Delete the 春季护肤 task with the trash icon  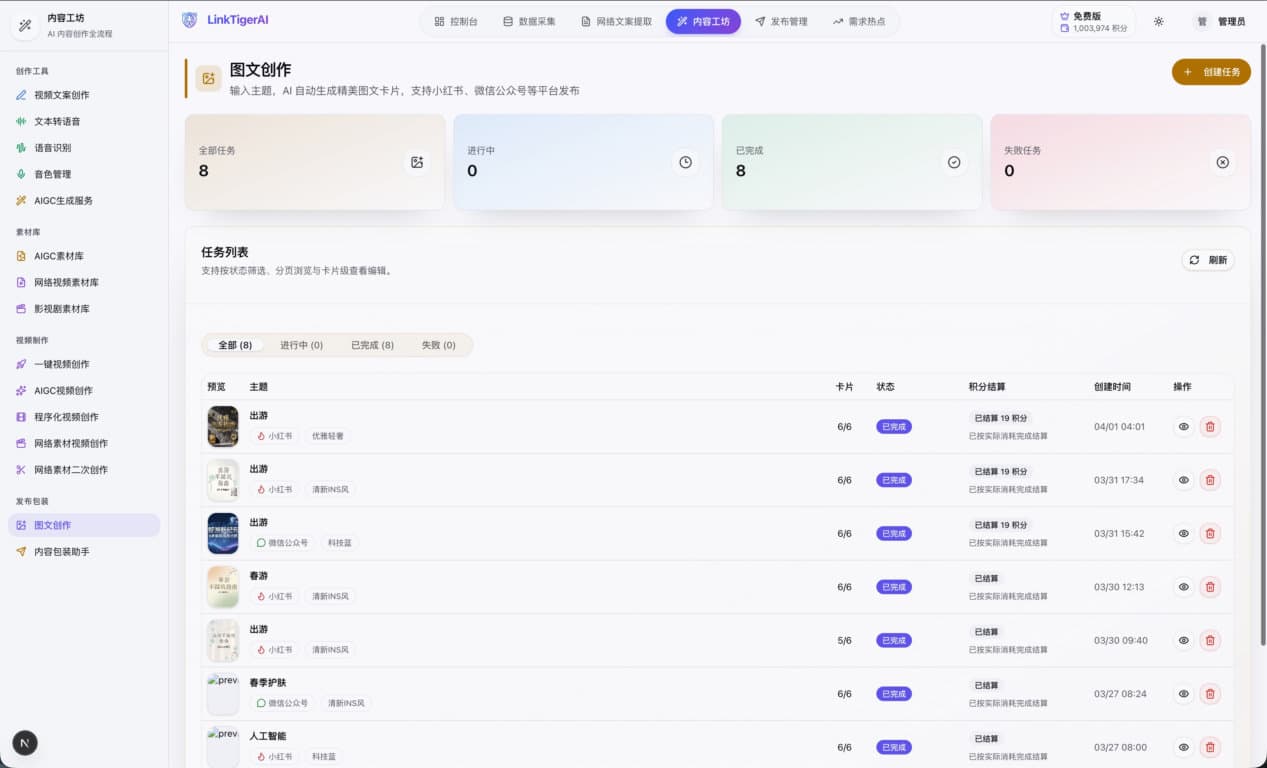tap(1210, 694)
